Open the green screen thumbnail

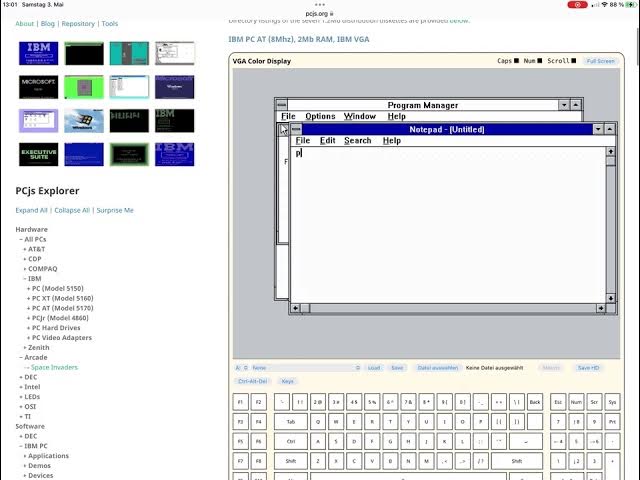[84, 87]
